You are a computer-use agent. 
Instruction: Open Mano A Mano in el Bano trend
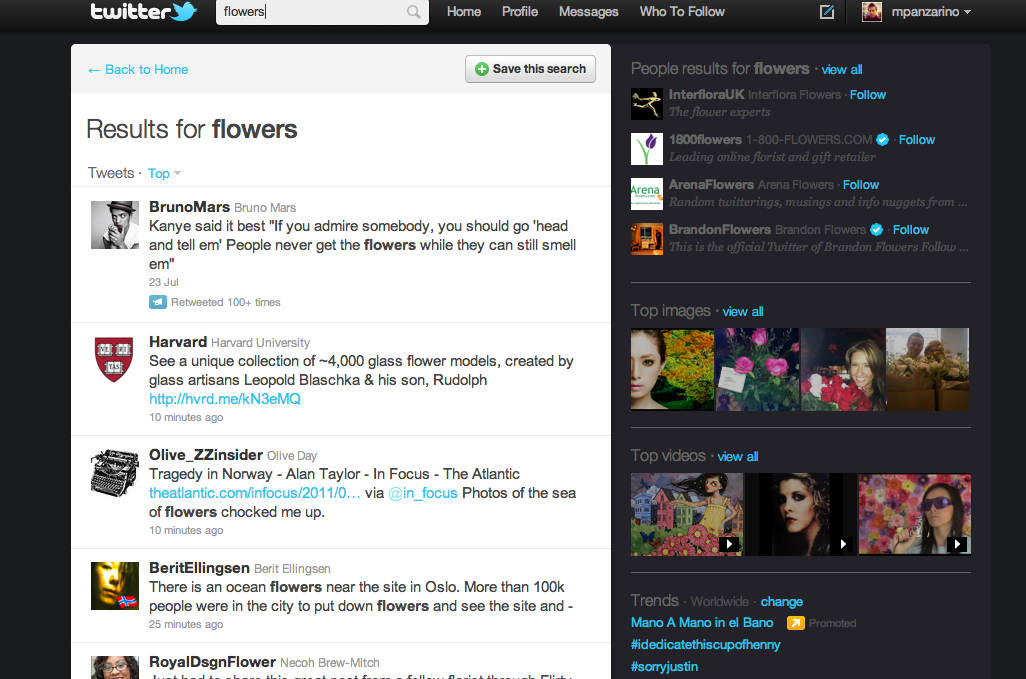pos(701,623)
